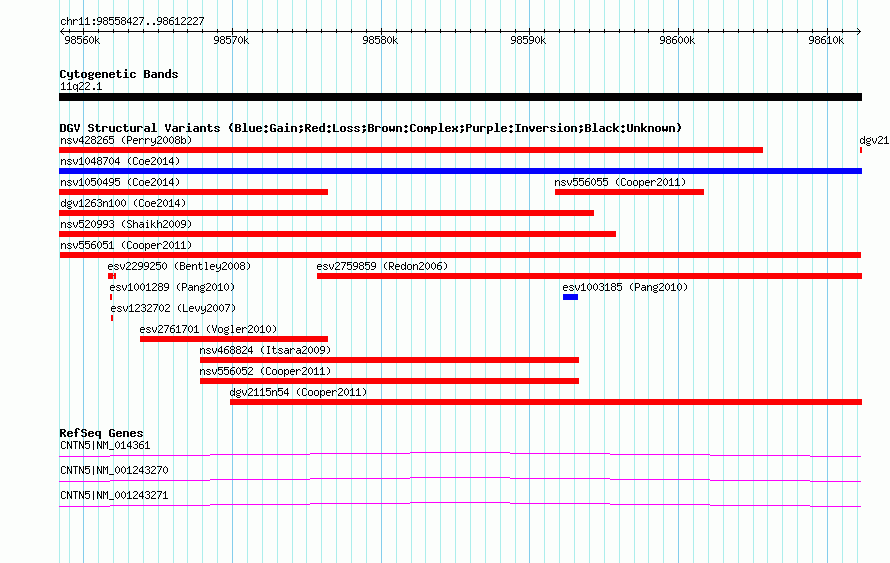The height and width of the screenshot is (563, 890).
Task: Click the dgv1263n100 red bar
Action: tap(326, 213)
